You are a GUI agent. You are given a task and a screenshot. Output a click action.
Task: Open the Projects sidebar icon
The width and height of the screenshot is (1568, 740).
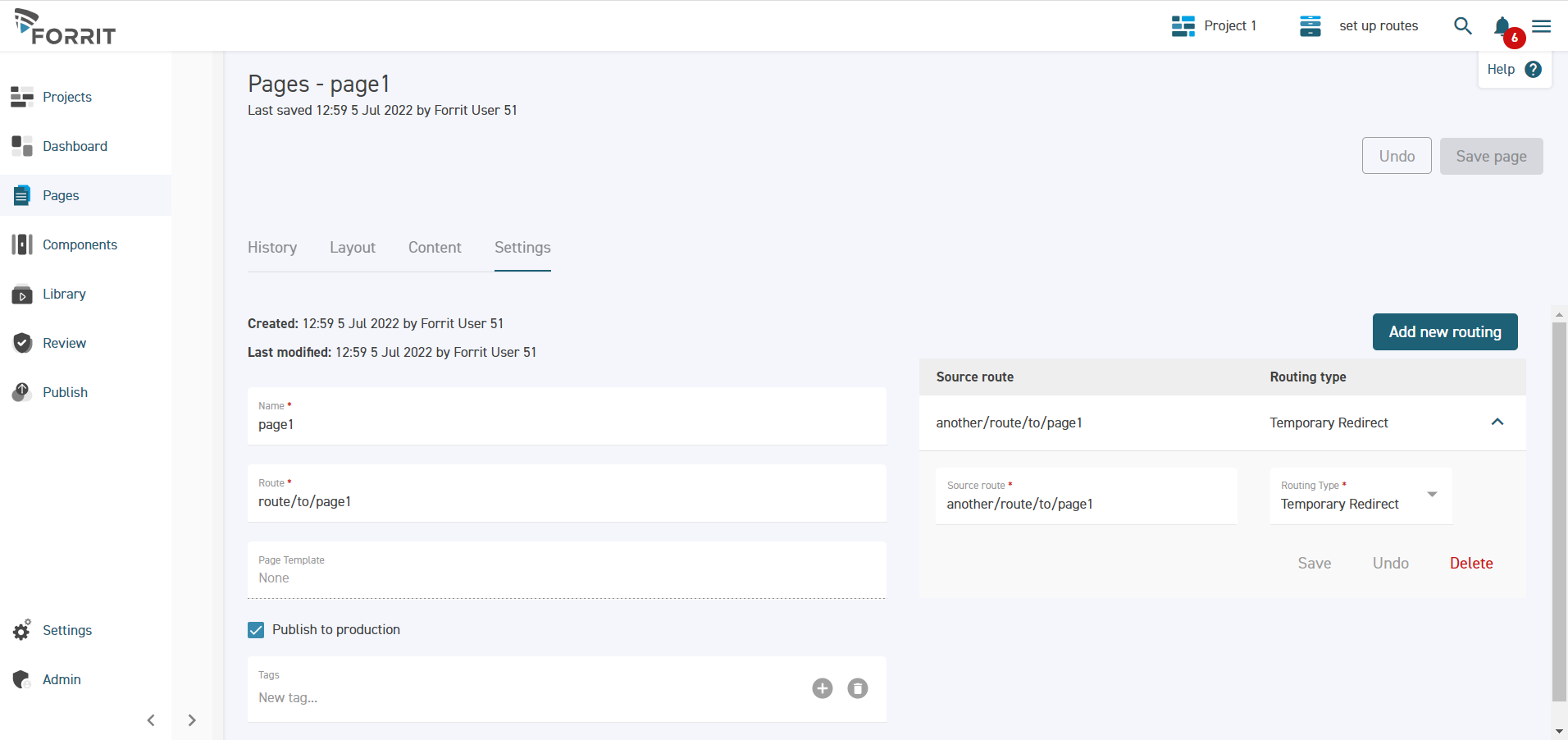pos(22,97)
